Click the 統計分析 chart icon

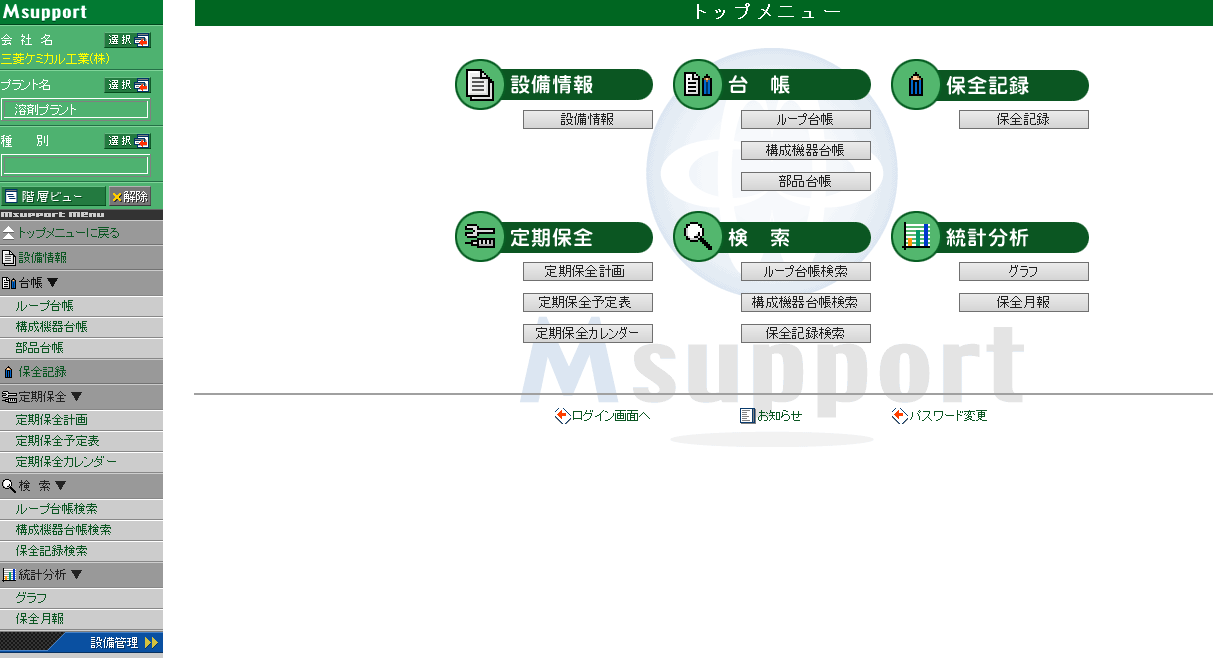pos(916,237)
